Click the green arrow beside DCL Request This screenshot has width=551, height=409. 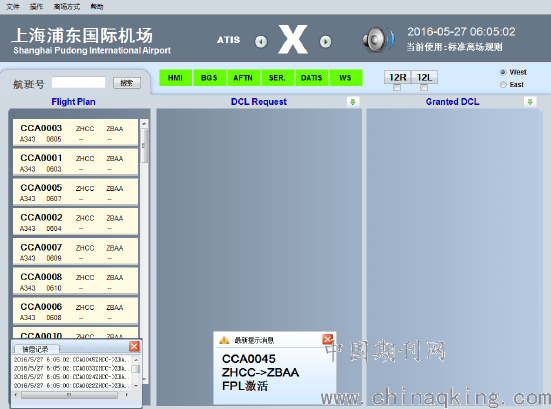[352, 102]
